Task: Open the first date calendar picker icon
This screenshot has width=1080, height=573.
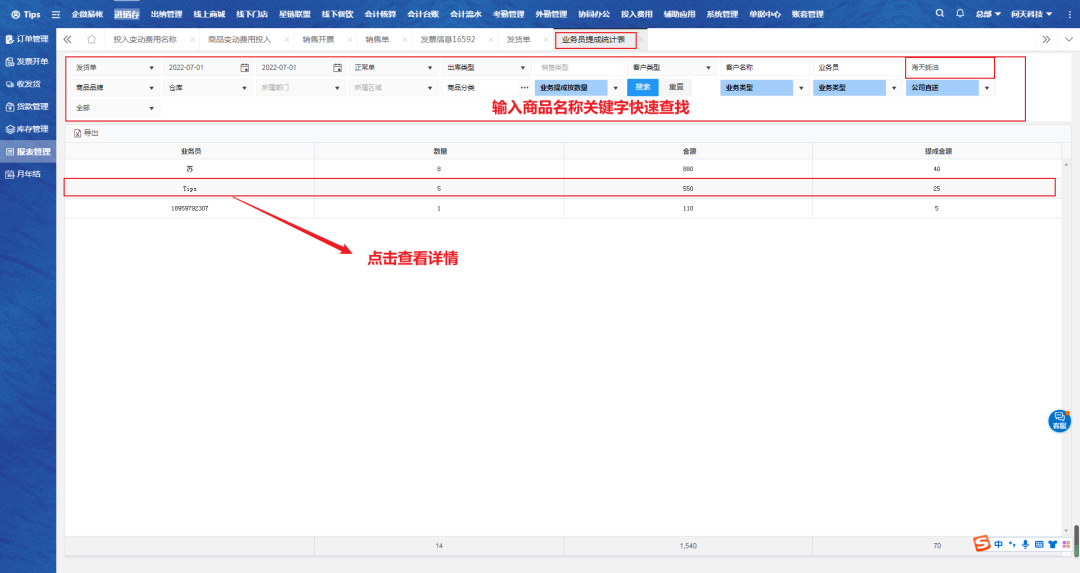Action: 244,67
